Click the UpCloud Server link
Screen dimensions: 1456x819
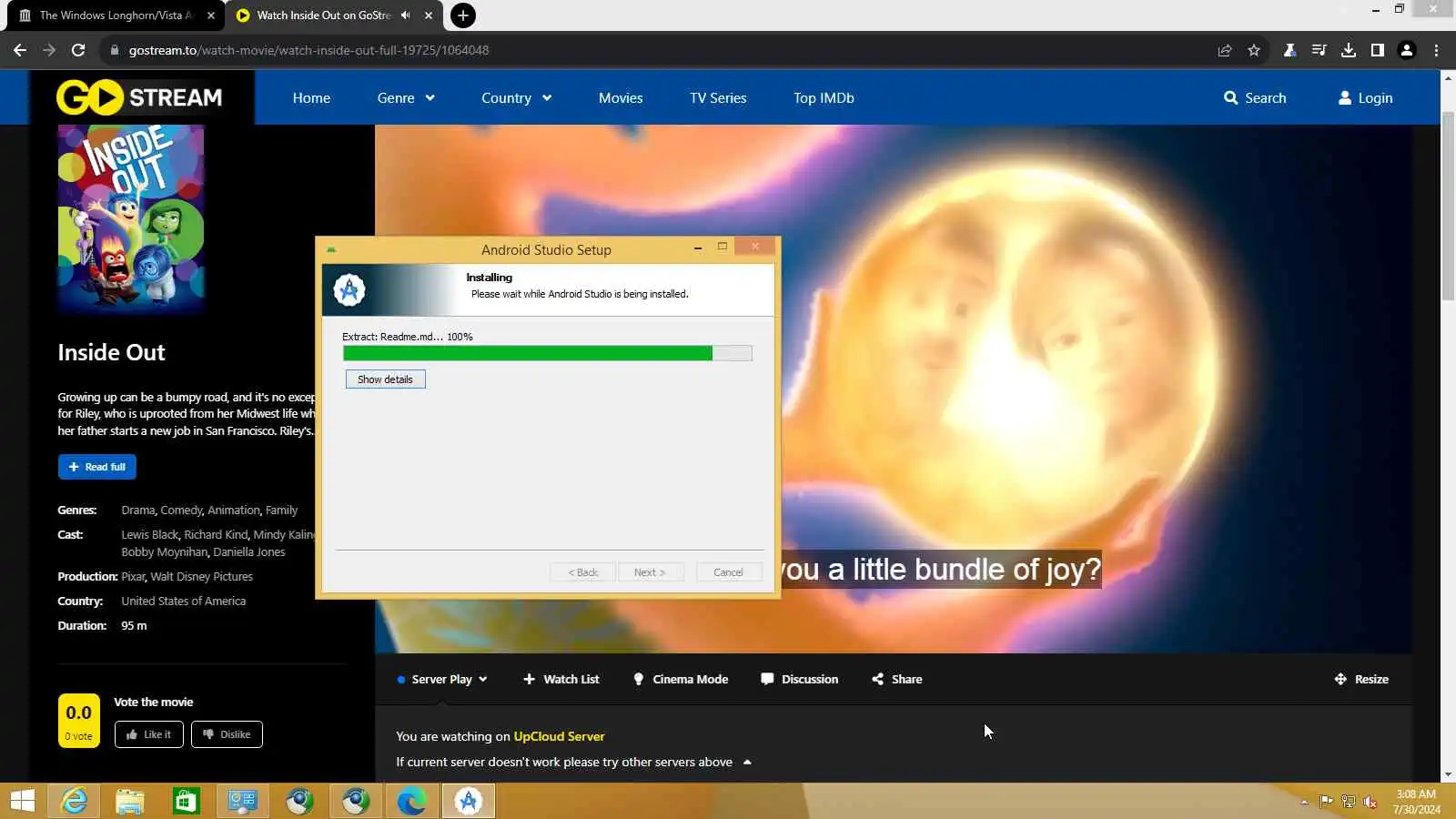559,736
